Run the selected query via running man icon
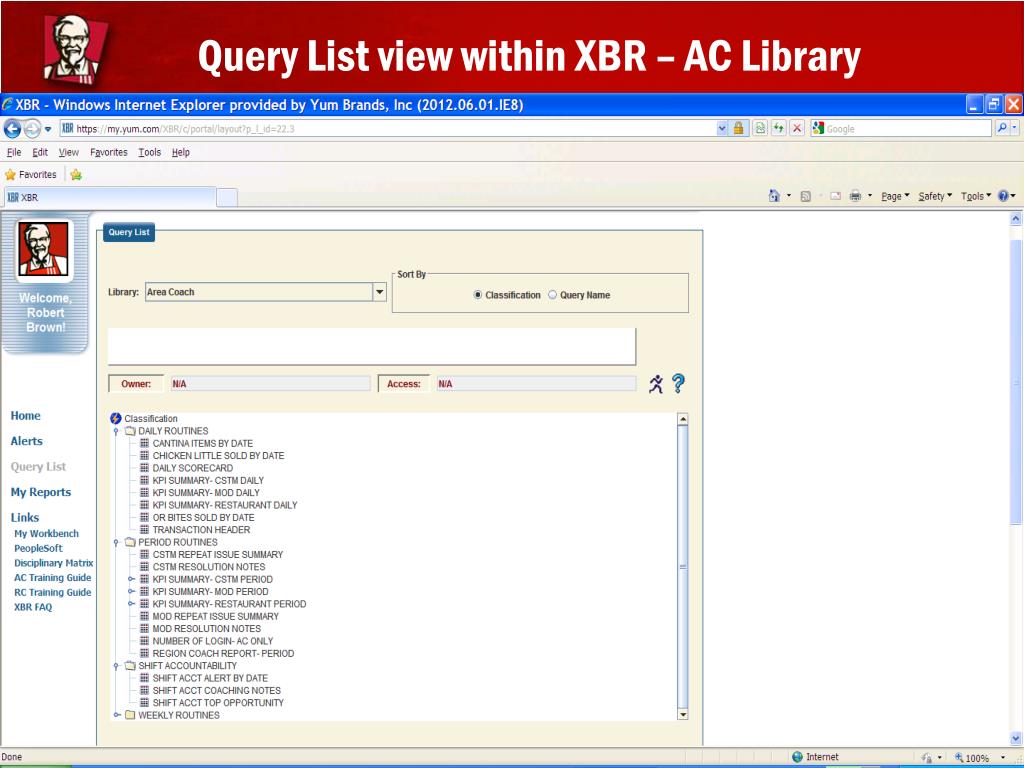1024x768 pixels. point(656,383)
